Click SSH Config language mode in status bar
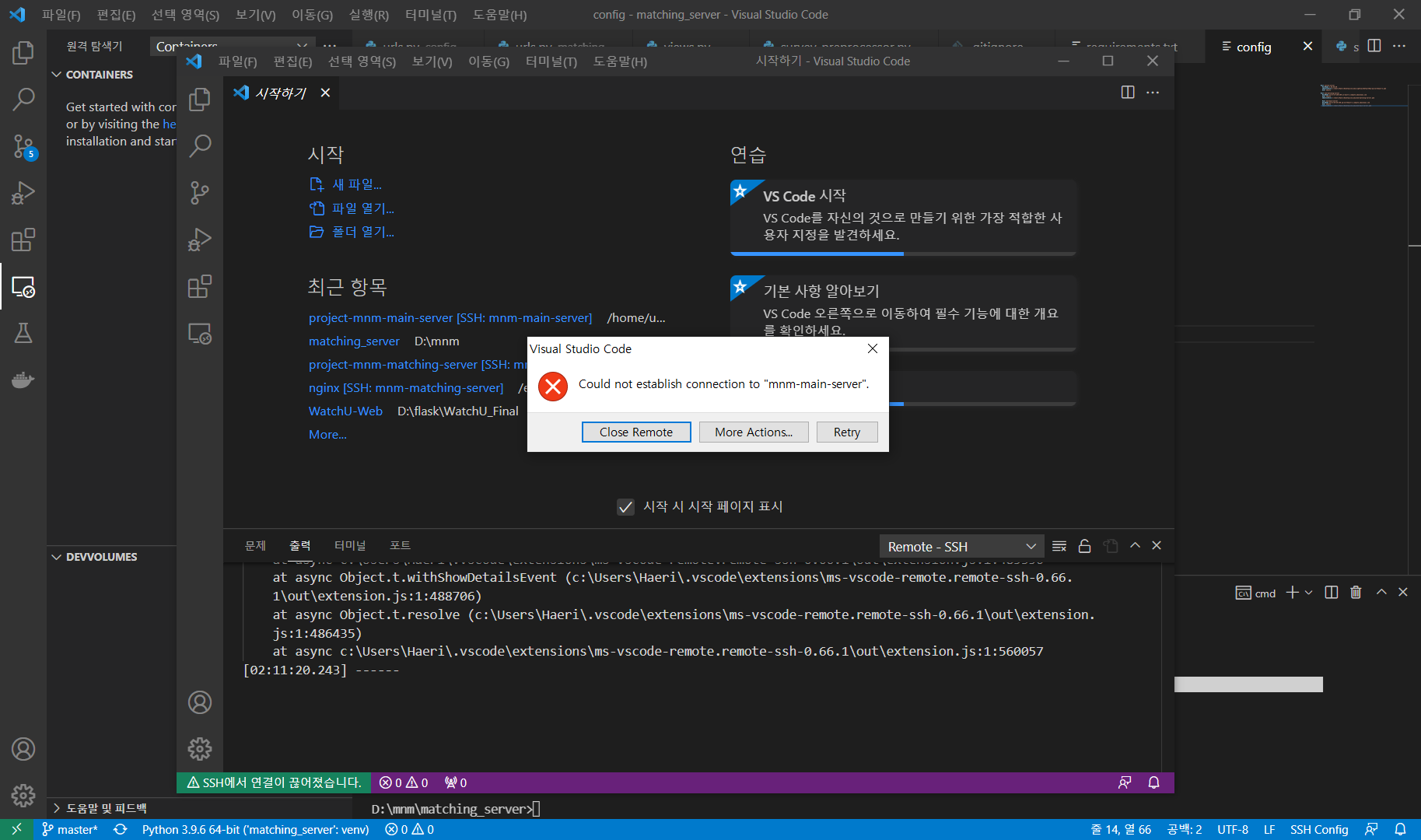 coord(1319,830)
